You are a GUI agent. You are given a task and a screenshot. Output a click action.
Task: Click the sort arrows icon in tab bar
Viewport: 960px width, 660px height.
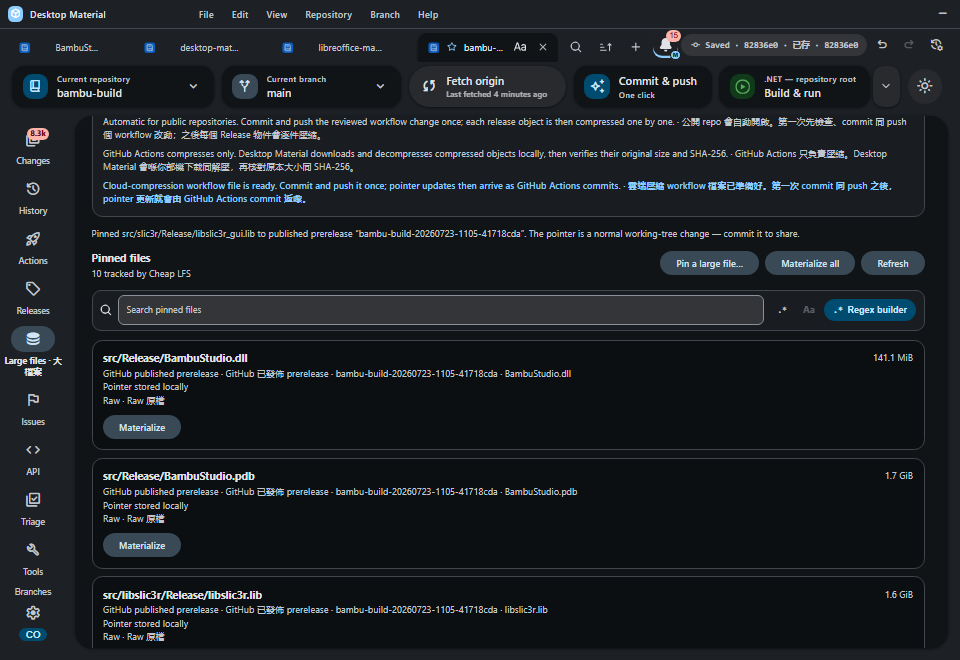606,47
